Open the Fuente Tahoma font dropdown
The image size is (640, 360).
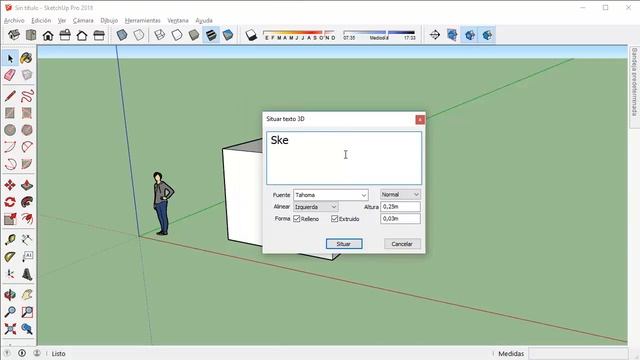(331, 195)
